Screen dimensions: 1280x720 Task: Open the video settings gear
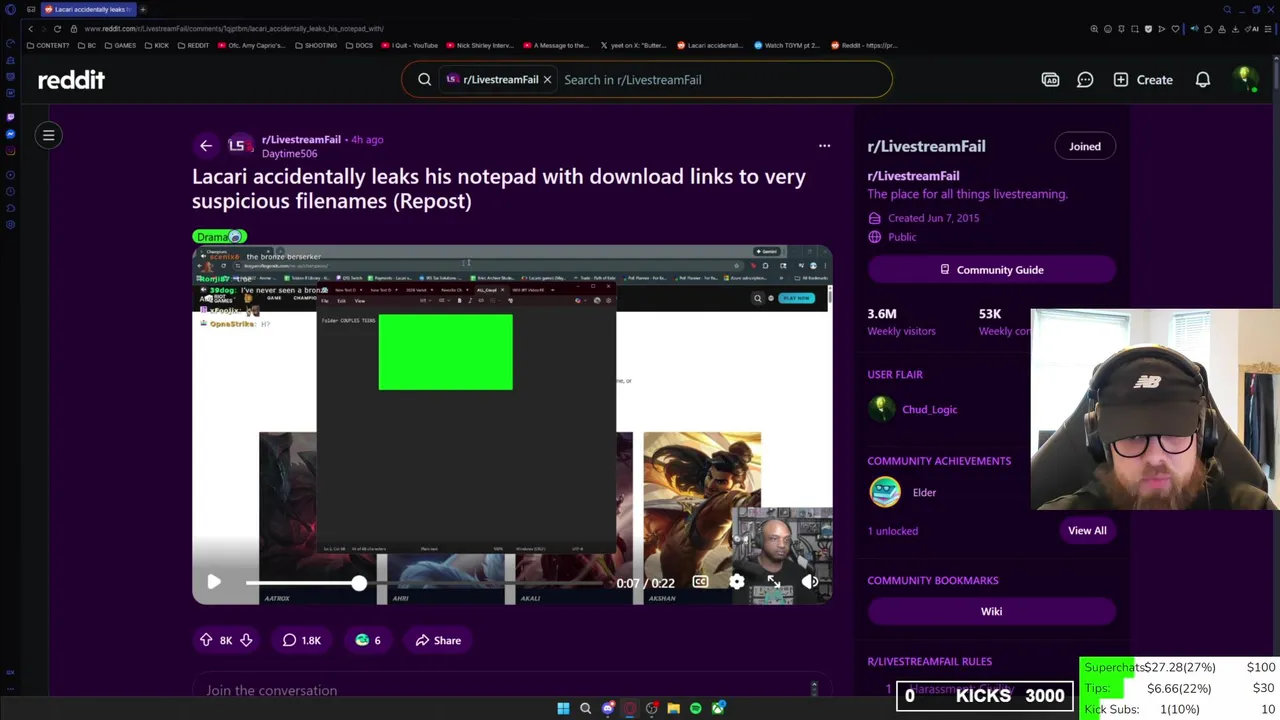click(737, 582)
